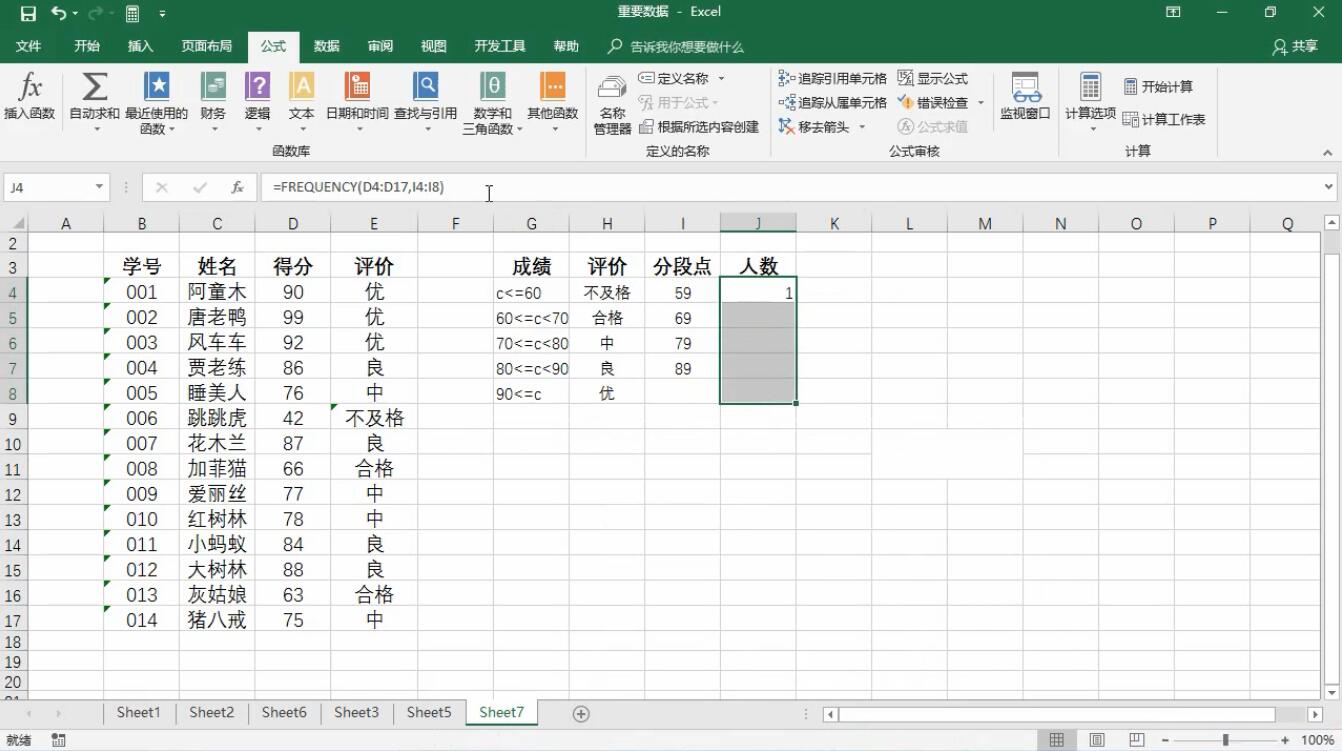The width and height of the screenshot is (1342, 751).
Task: Switch to the Sheet1 worksheet tab
Action: pos(138,713)
